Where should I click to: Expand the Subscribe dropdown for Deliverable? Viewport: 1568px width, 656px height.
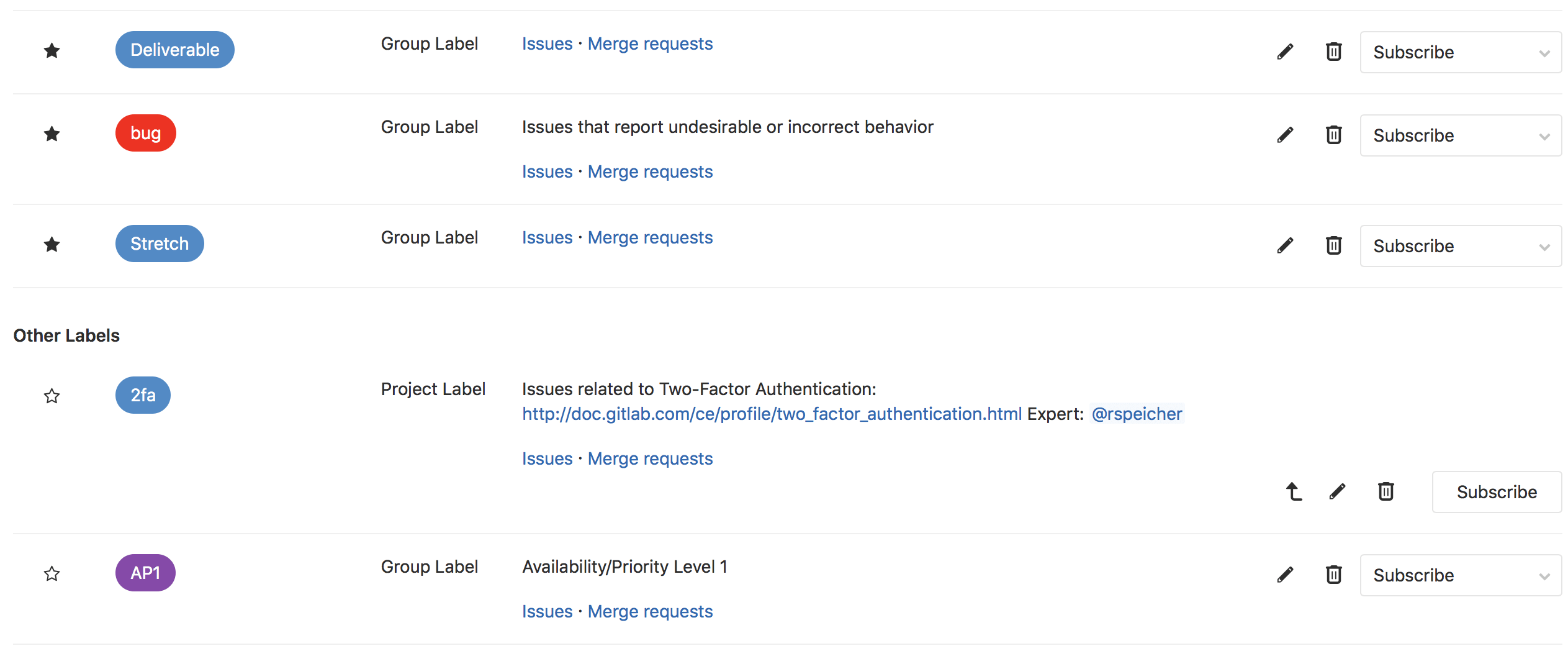click(1545, 52)
